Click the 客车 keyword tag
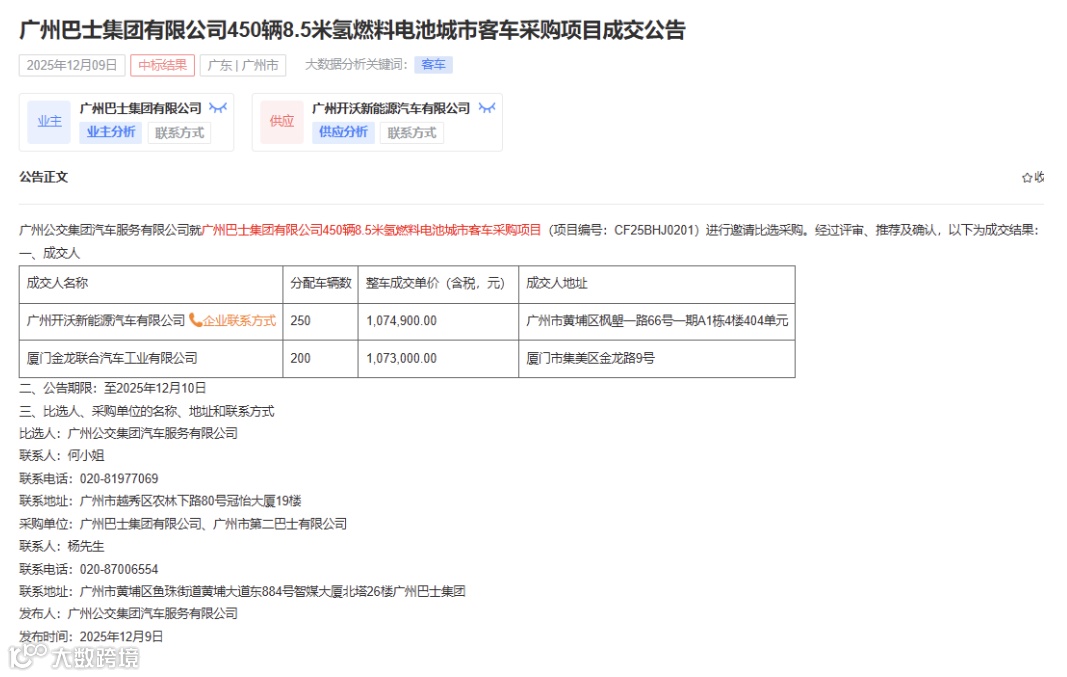The height and width of the screenshot is (677, 1067). tap(433, 65)
